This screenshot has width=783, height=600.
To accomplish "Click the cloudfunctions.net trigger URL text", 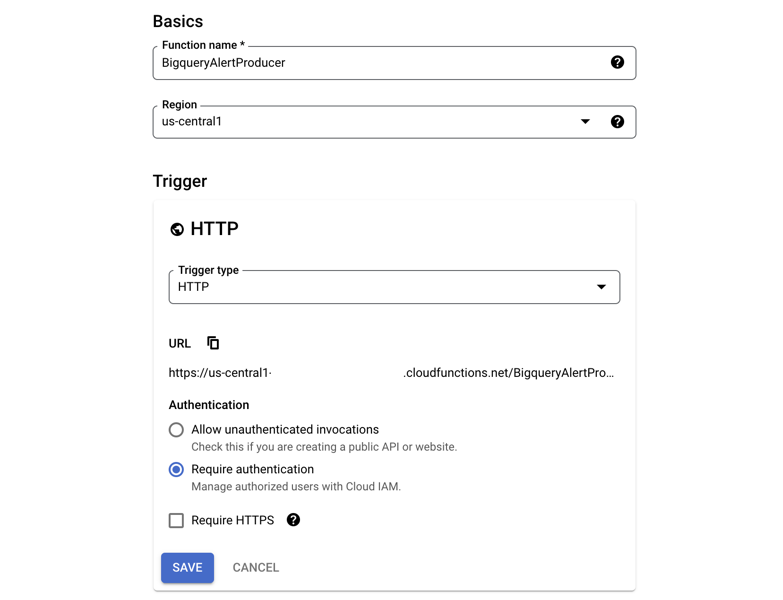I will click(x=508, y=373).
